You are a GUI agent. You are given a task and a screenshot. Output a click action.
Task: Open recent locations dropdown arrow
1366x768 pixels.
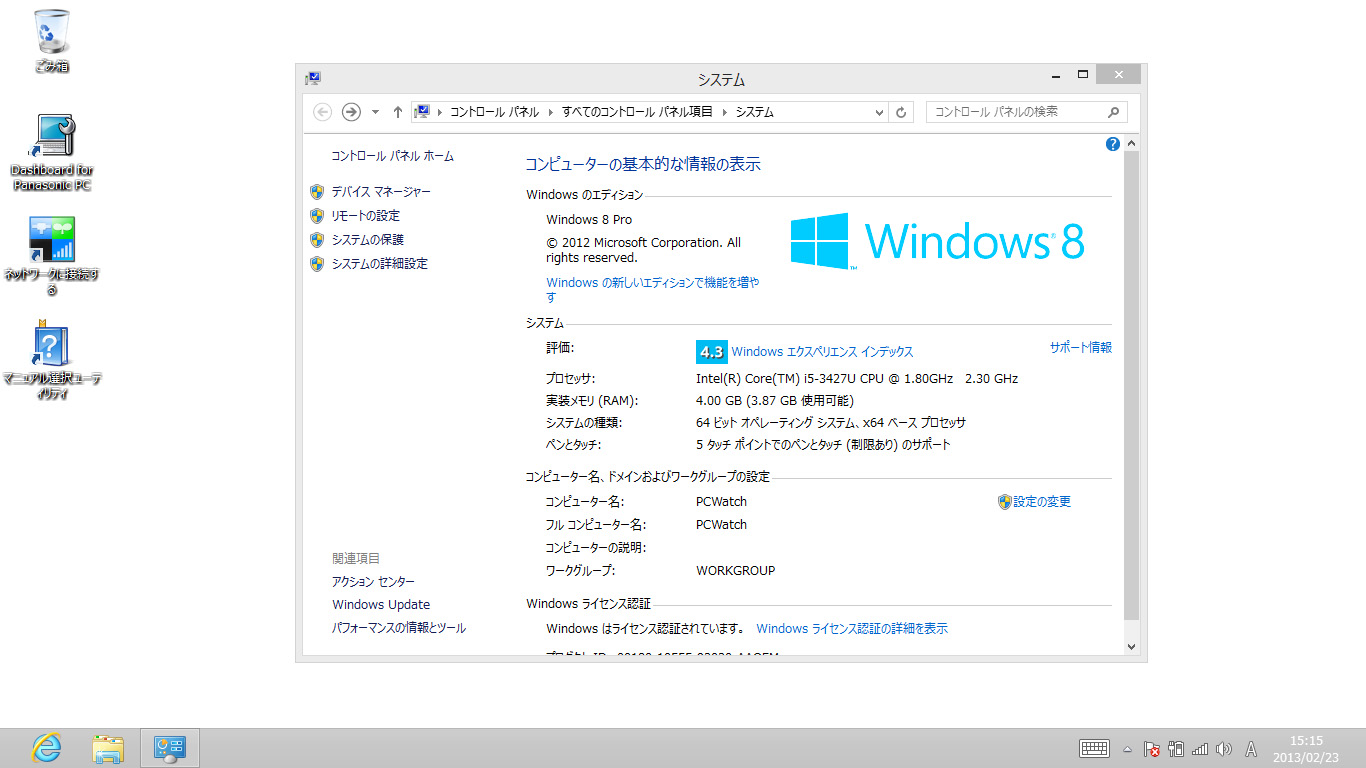point(375,112)
